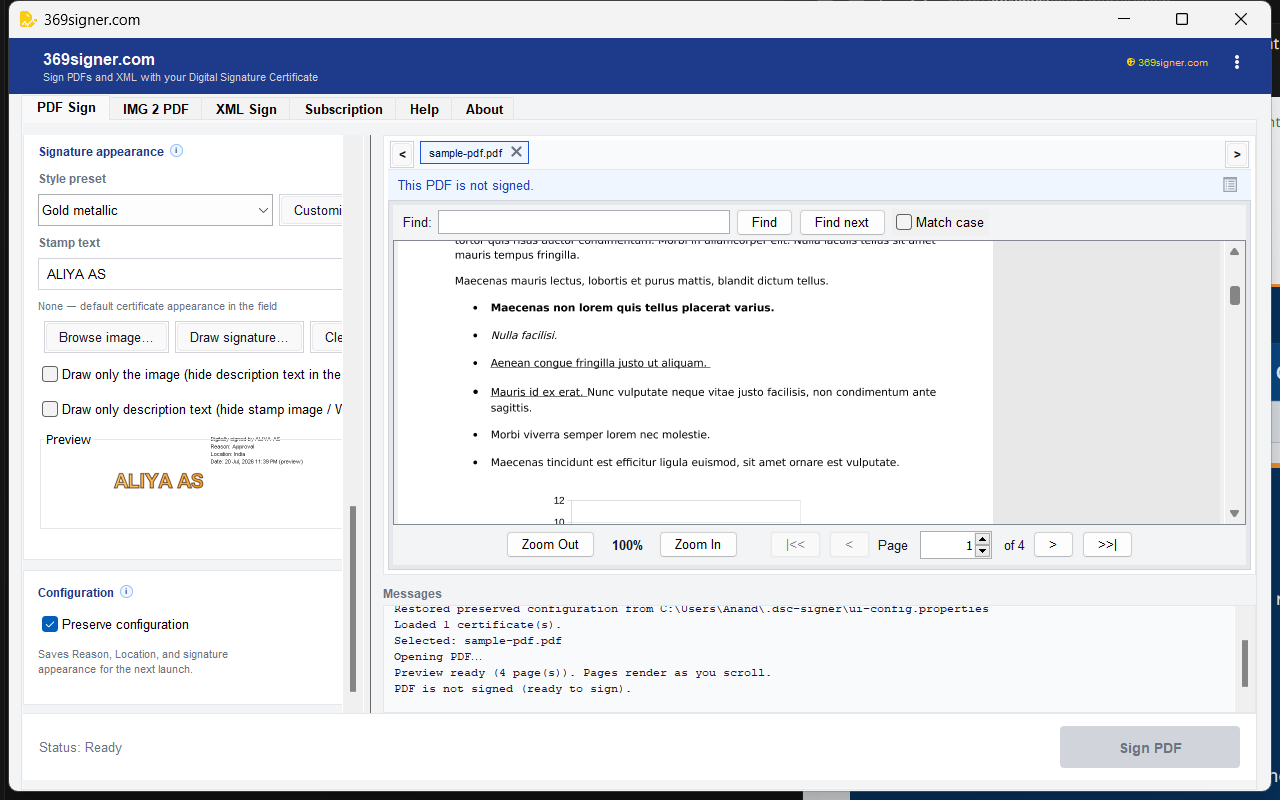Open the three-dot menu in the header

click(x=1237, y=62)
